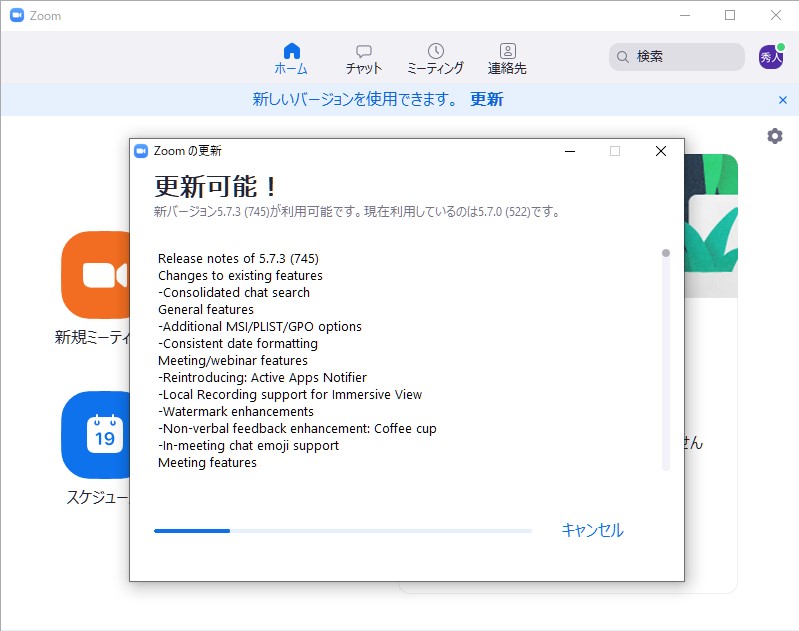Click the スケジュール label under the calendar icon
The image size is (799, 631).
point(98,497)
